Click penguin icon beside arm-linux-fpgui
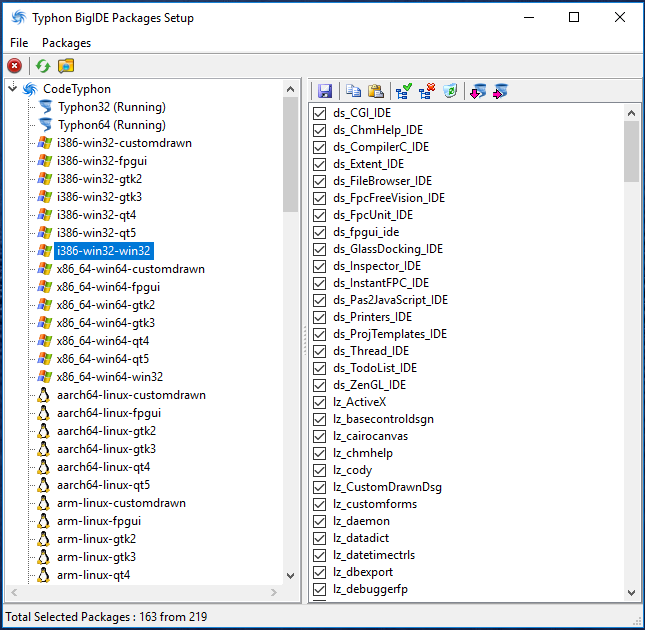 44,521
